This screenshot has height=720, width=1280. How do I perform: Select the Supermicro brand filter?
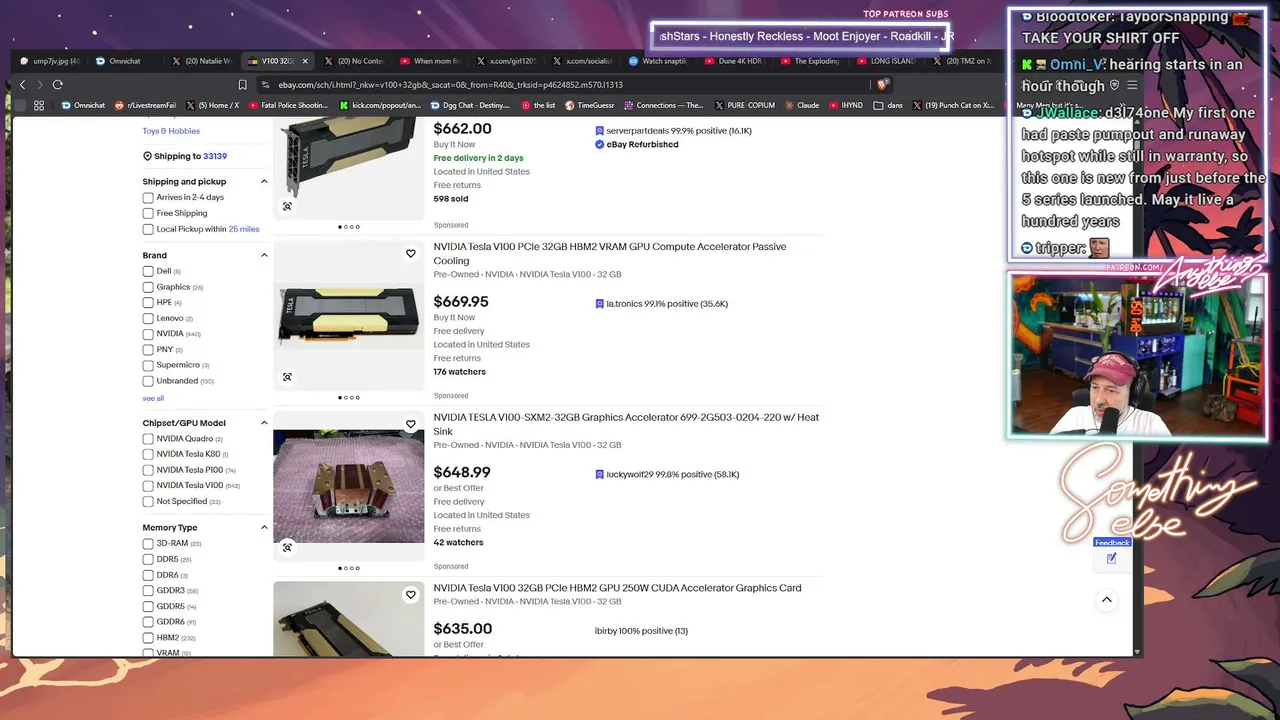[148, 366]
